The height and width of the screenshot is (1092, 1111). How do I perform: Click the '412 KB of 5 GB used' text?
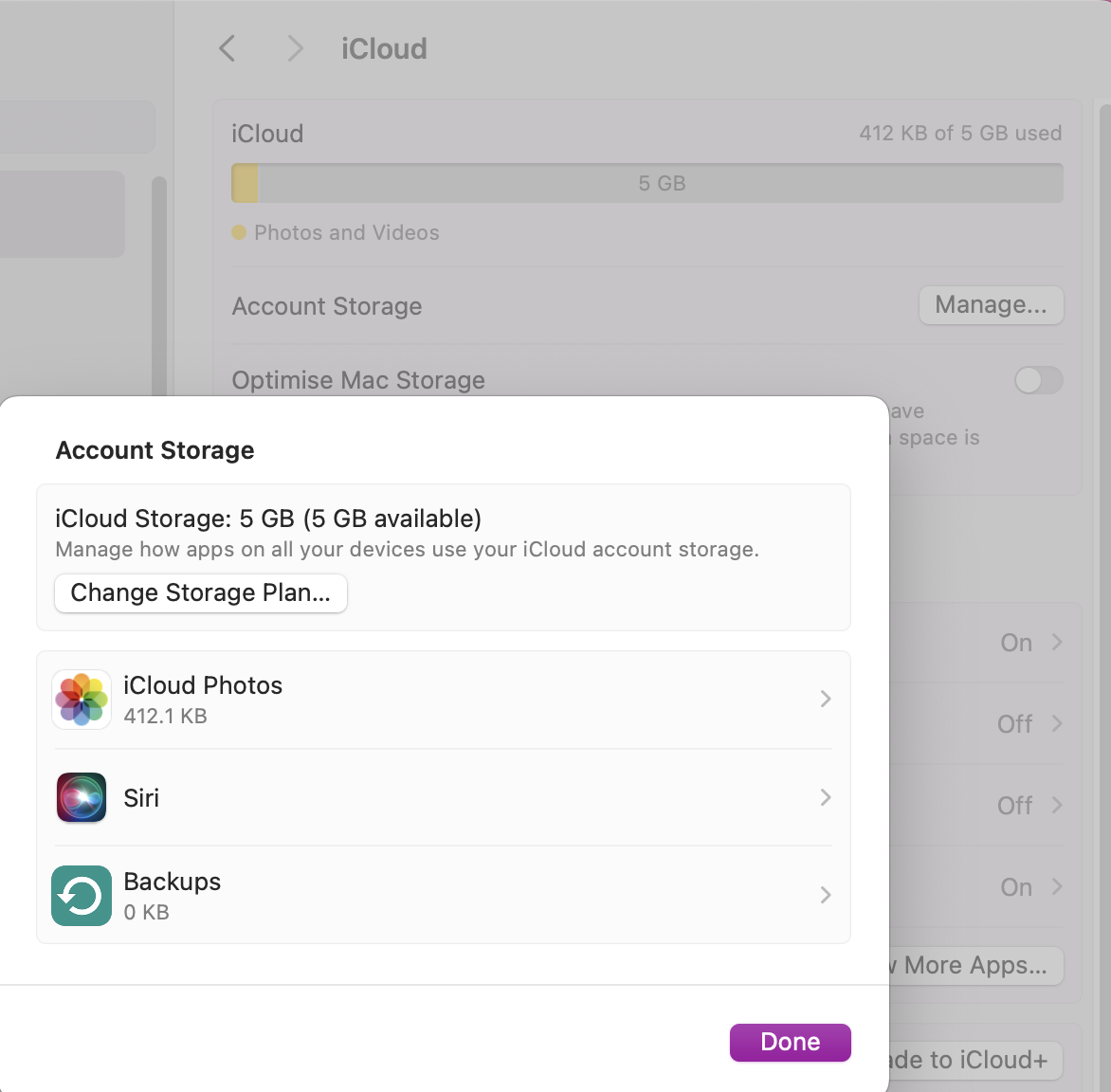pyautogui.click(x=960, y=134)
